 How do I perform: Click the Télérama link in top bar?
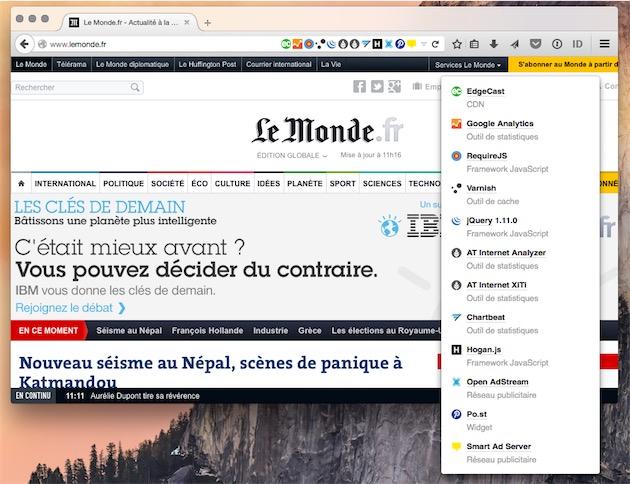pyautogui.click(x=72, y=64)
